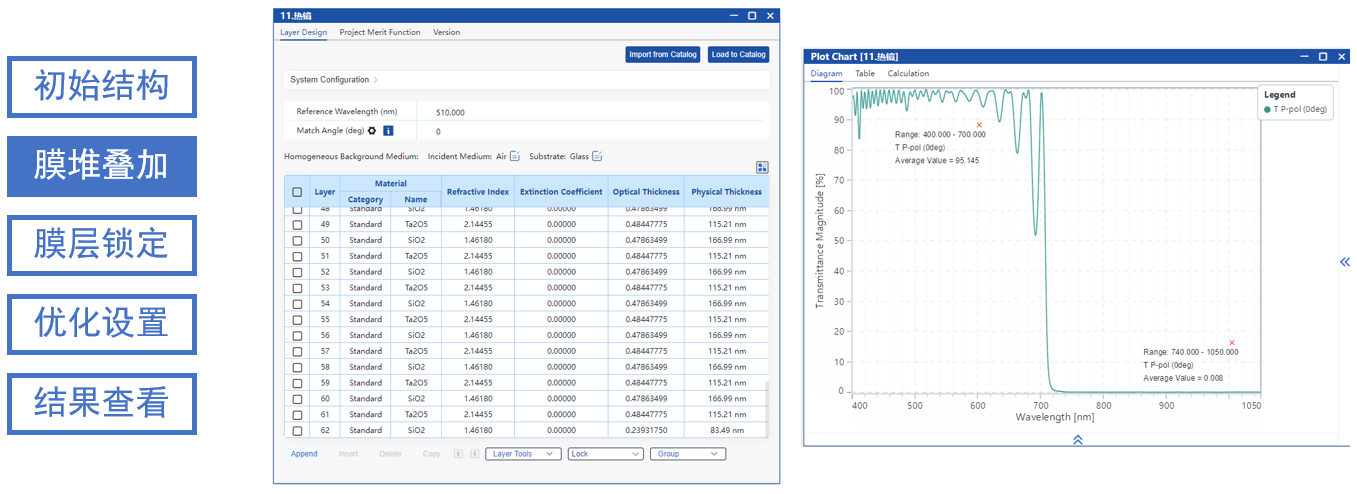
Task: Edit the Incident Medium Air icon
Action: point(515,156)
